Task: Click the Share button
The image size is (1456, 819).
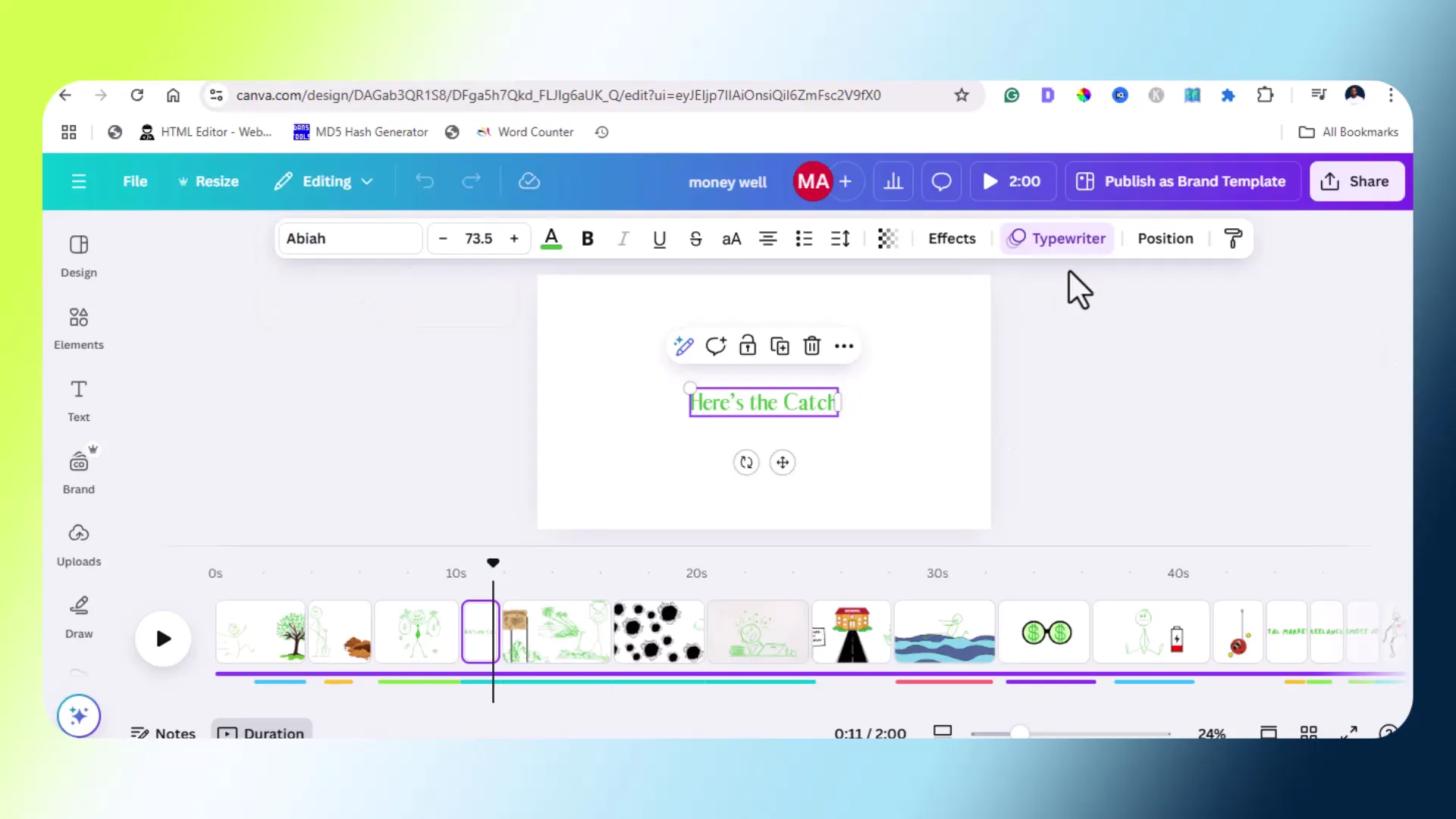Action: tap(1356, 181)
